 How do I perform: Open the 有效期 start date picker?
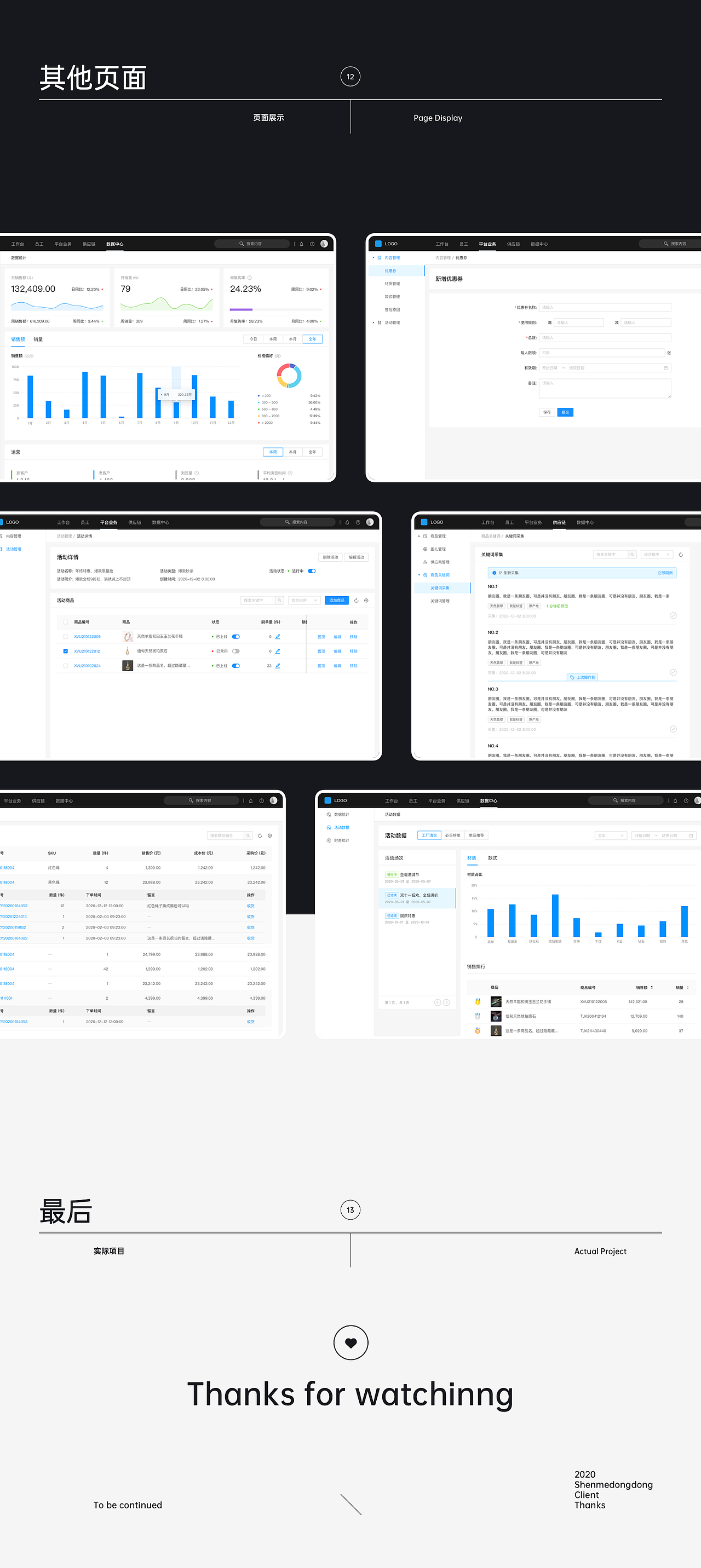[549, 368]
